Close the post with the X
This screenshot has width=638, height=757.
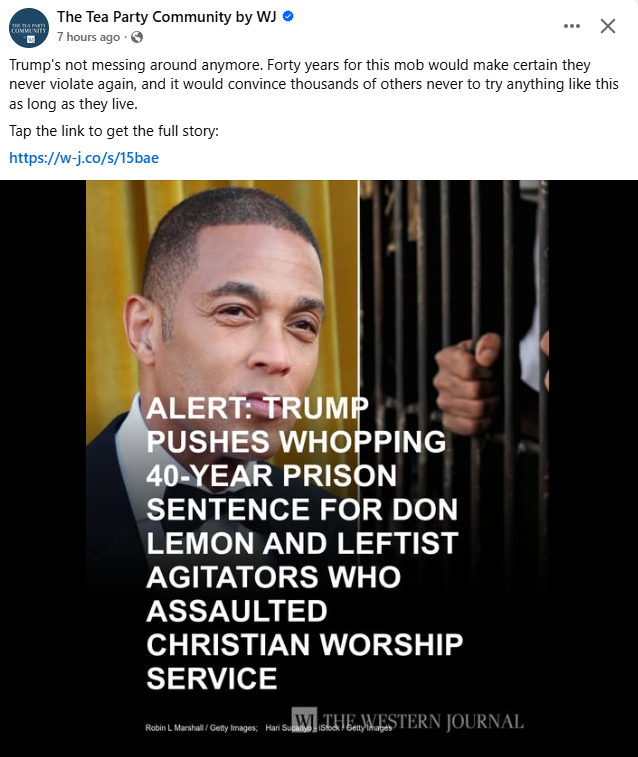click(608, 26)
